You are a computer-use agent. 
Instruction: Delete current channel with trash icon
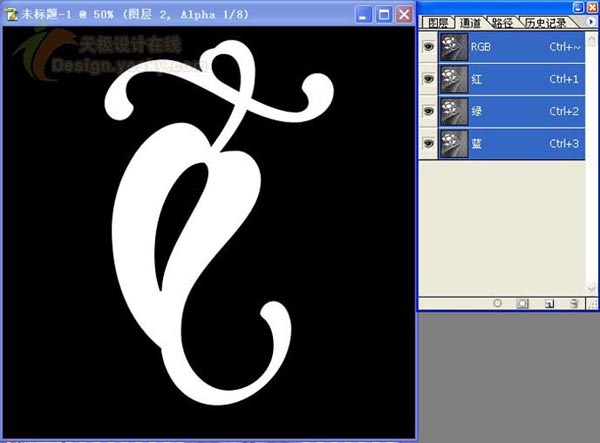[573, 302]
